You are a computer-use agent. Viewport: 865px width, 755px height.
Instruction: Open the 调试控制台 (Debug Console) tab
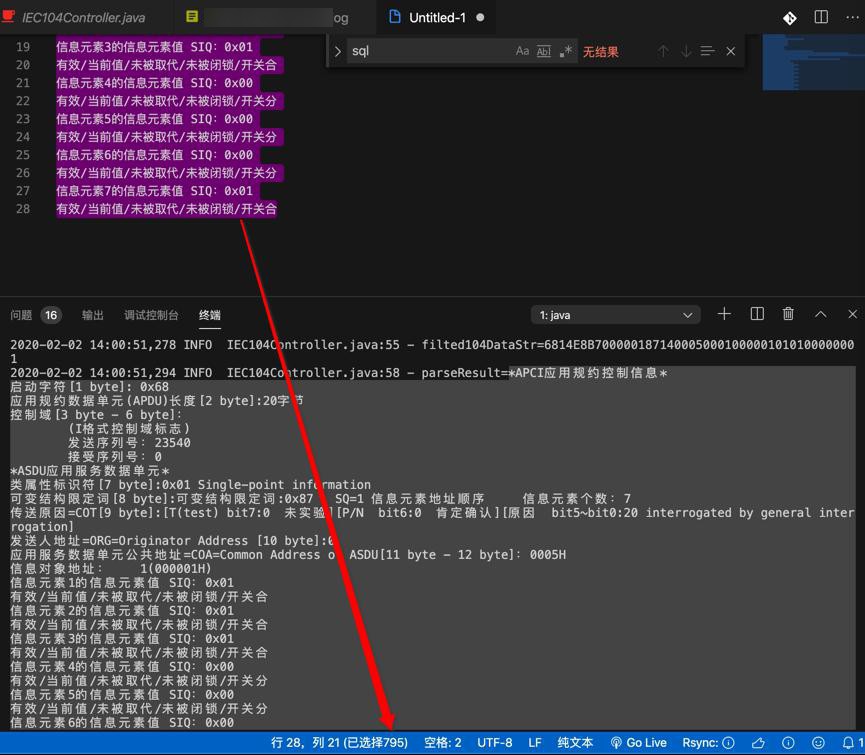pos(151,315)
